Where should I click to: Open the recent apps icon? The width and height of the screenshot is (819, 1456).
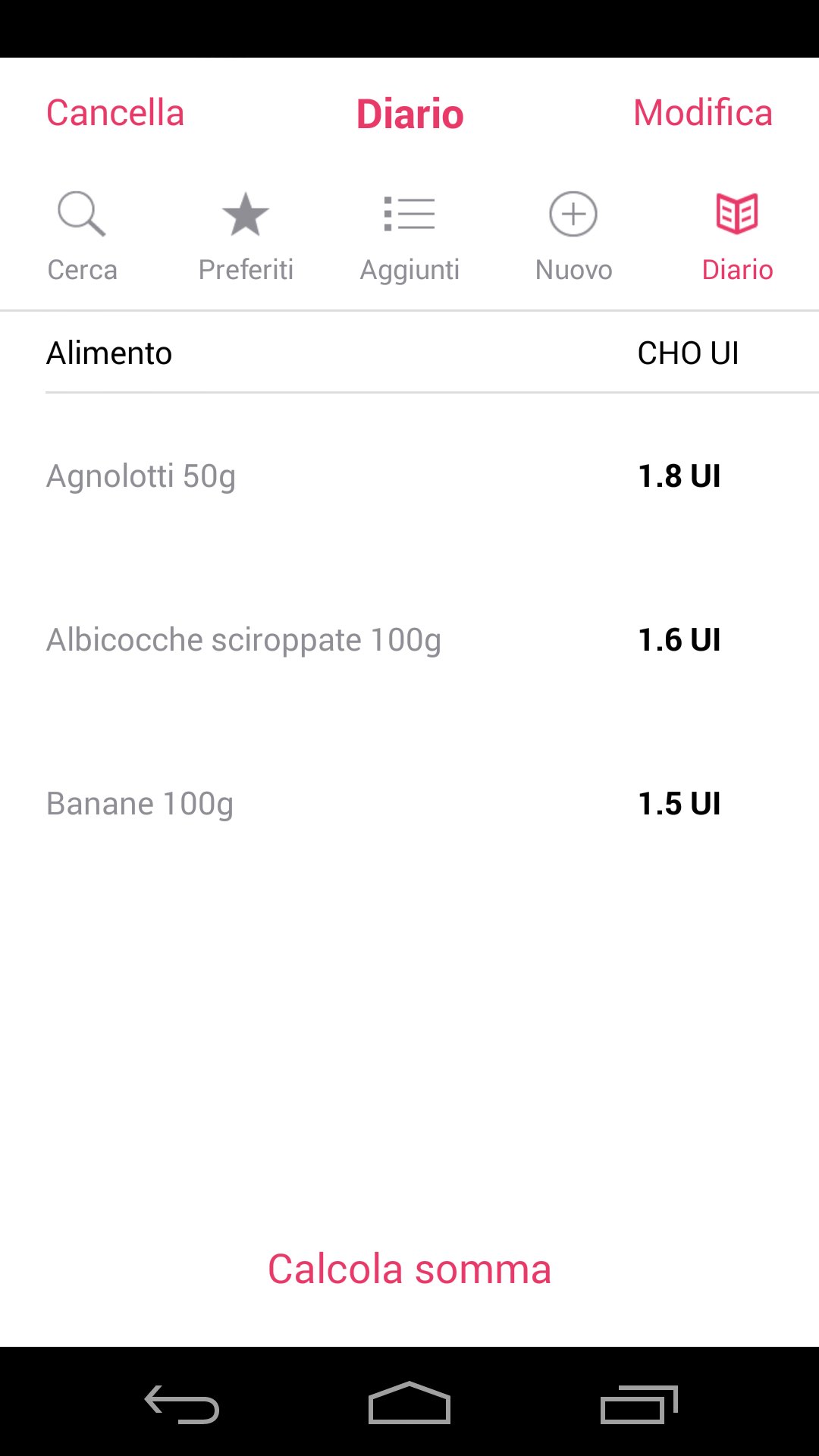(x=639, y=1404)
